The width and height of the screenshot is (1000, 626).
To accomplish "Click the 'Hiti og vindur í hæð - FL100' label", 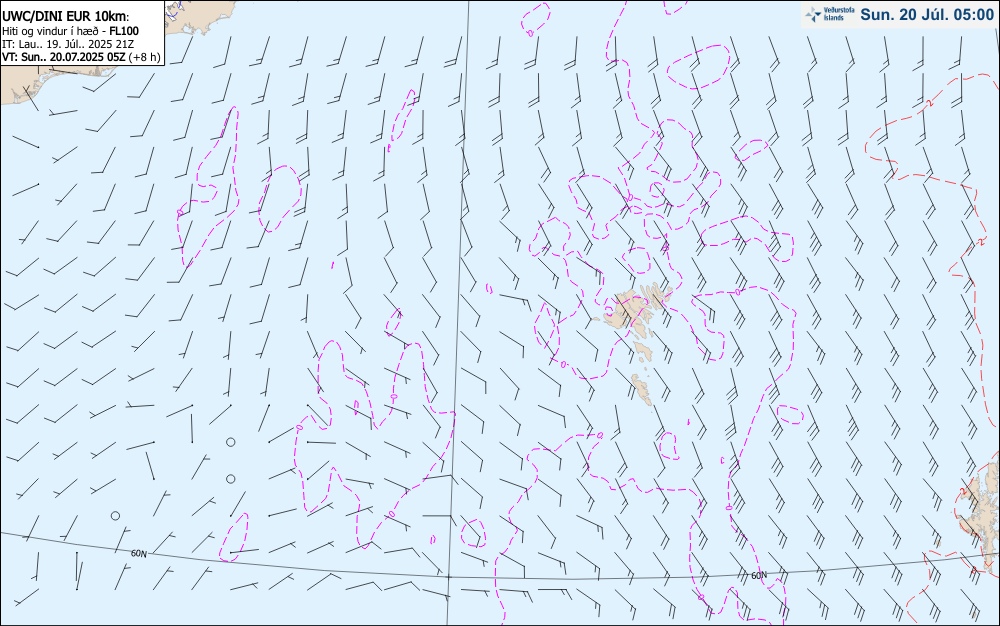I will [x=70, y=31].
